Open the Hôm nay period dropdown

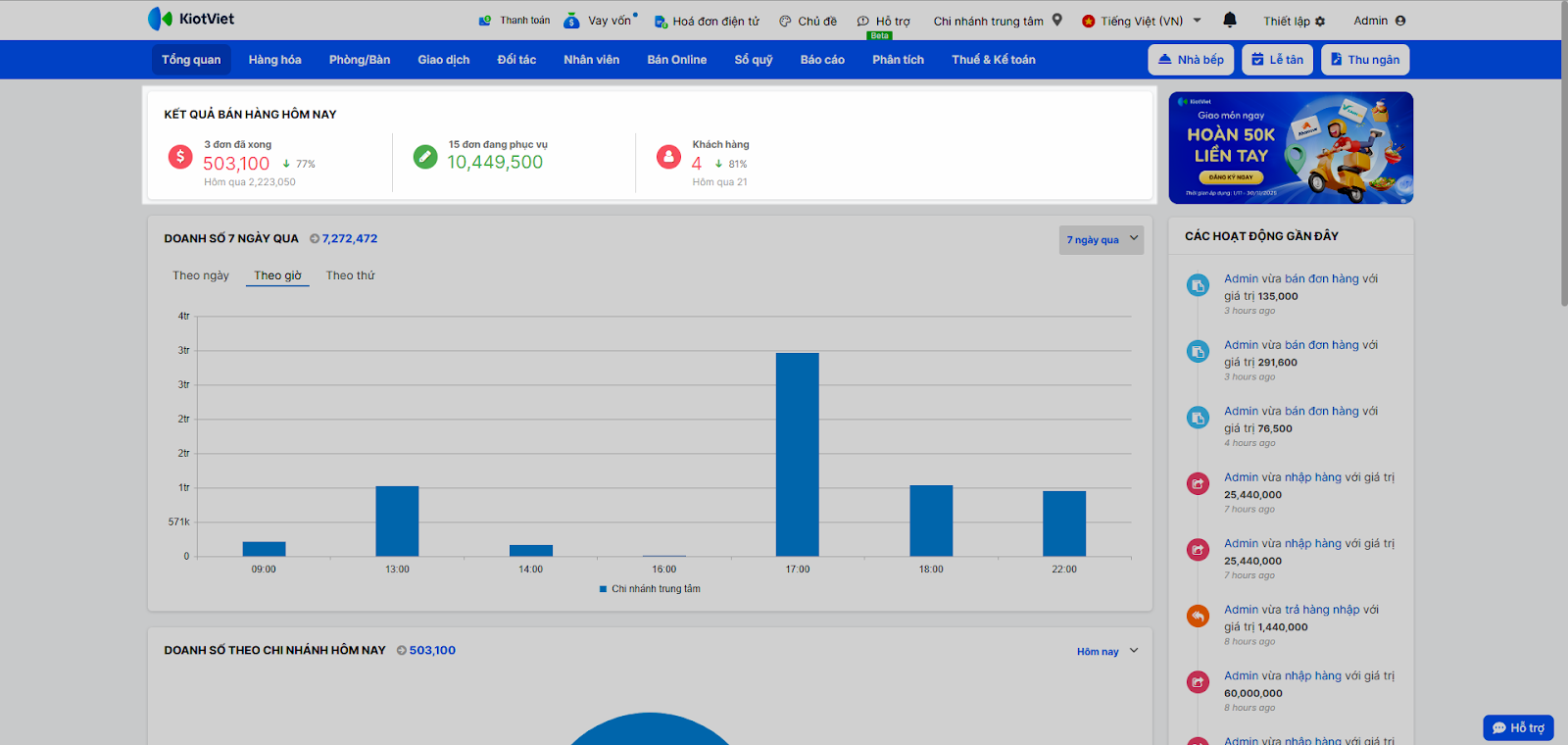coord(1106,652)
